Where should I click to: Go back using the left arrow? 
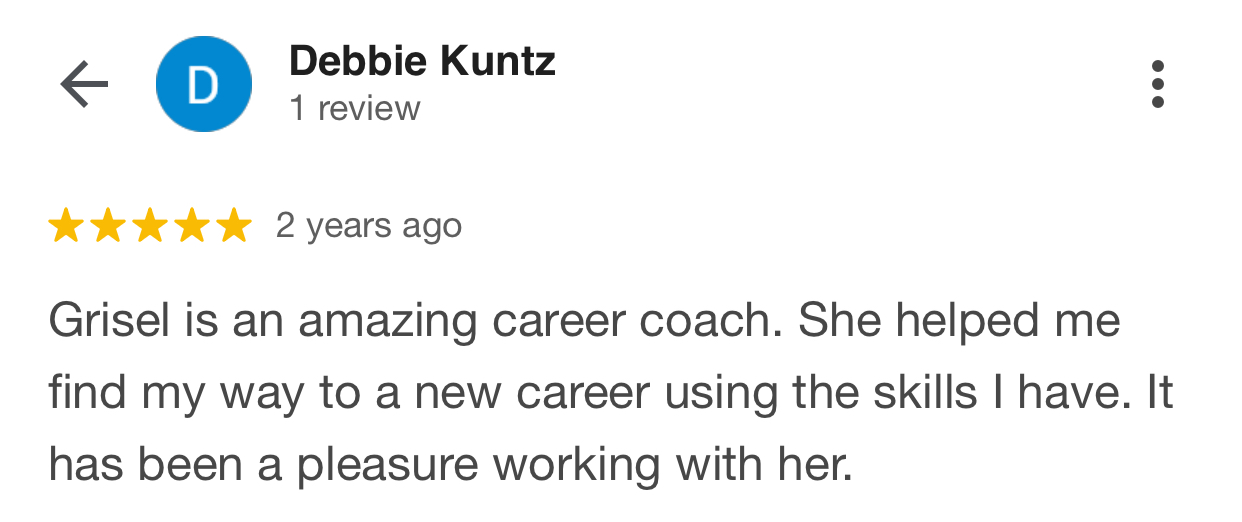84,85
